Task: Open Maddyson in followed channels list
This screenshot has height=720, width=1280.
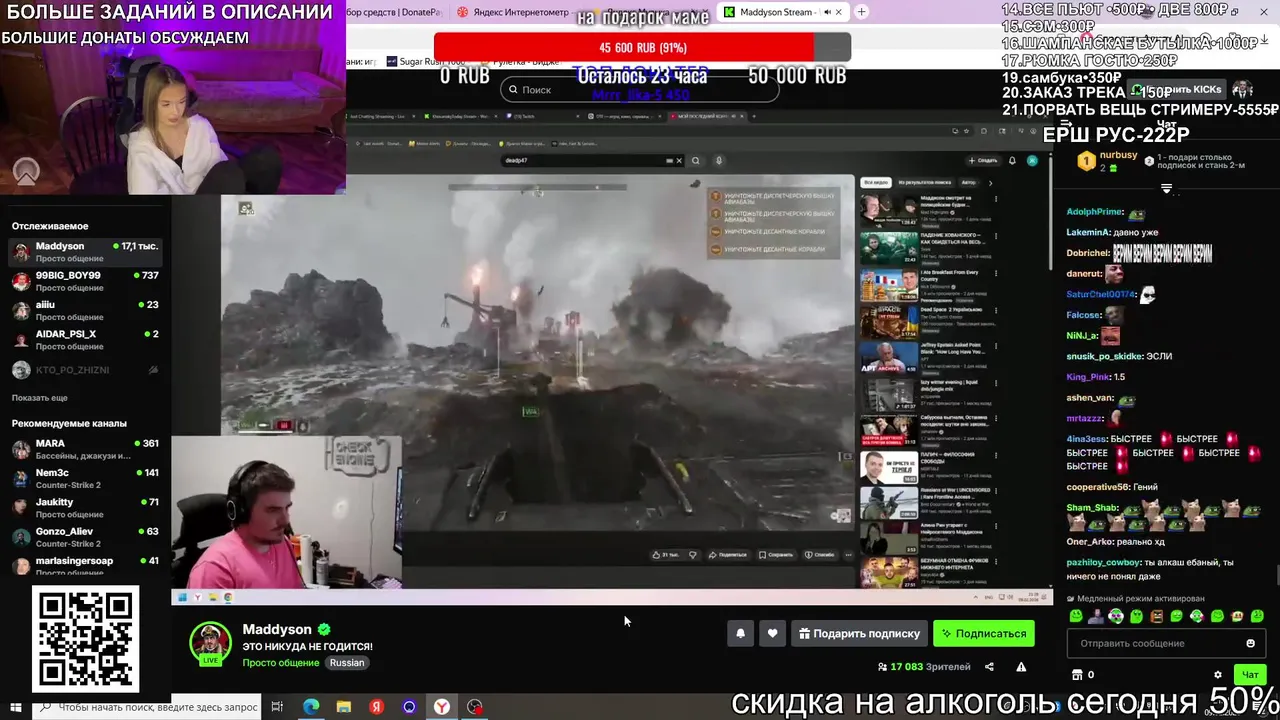Action: (x=85, y=253)
